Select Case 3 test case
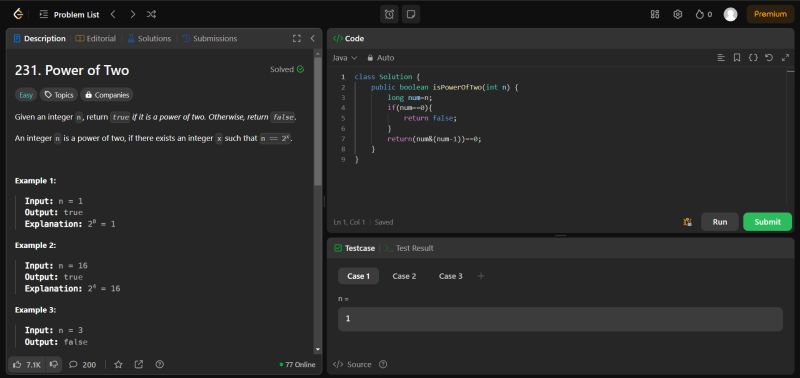Image resolution: width=800 pixels, height=378 pixels. 451,276
